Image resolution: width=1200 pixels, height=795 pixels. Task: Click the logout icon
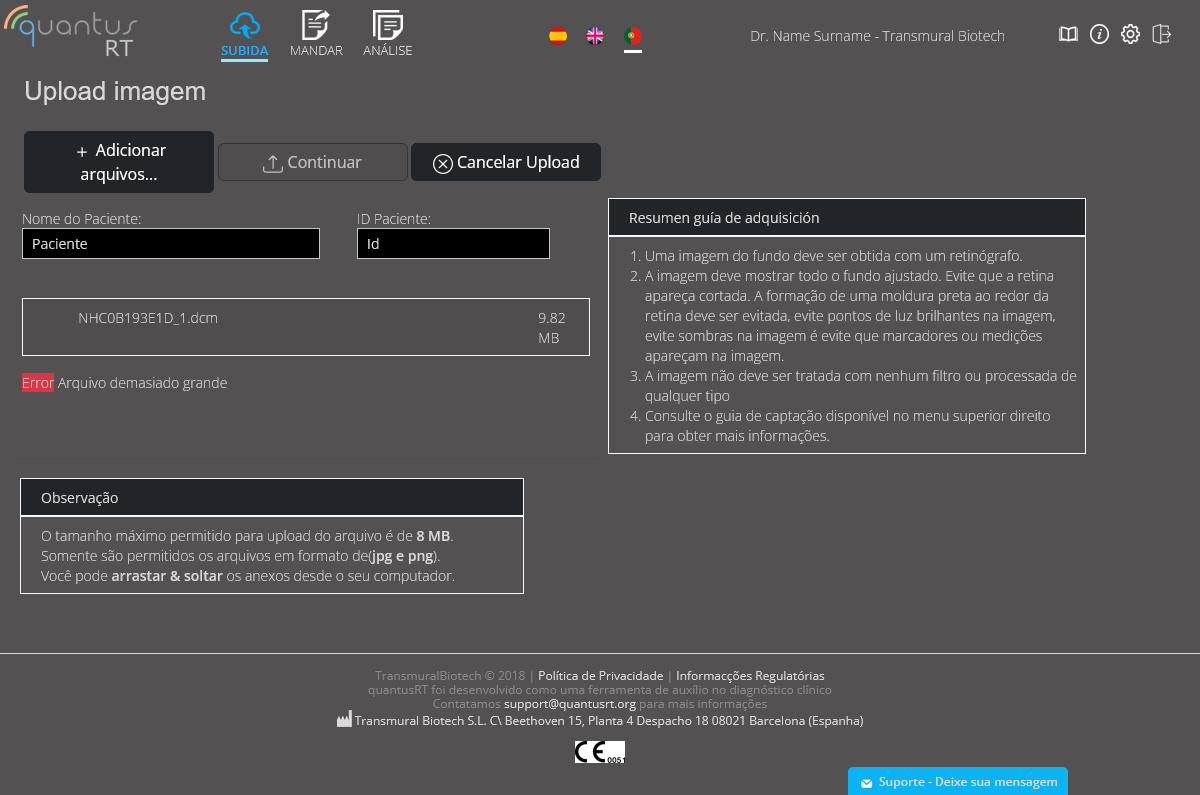(x=1161, y=35)
